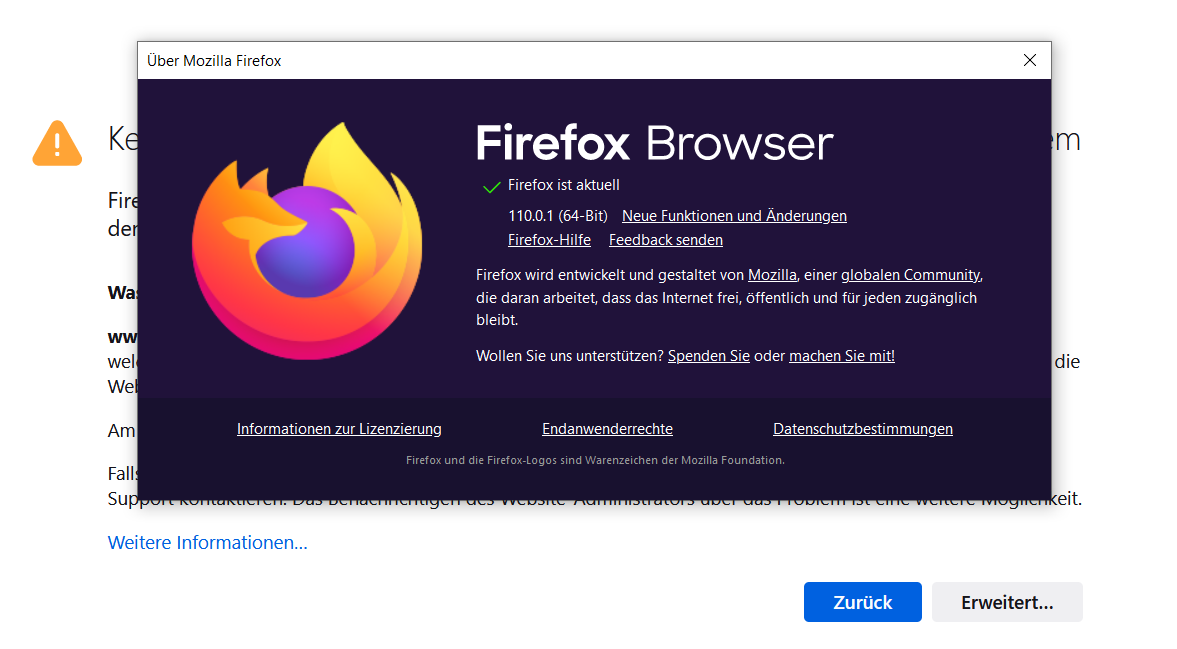The image size is (1177, 649).
Task: Click the Feedback senden link
Action: 666,240
